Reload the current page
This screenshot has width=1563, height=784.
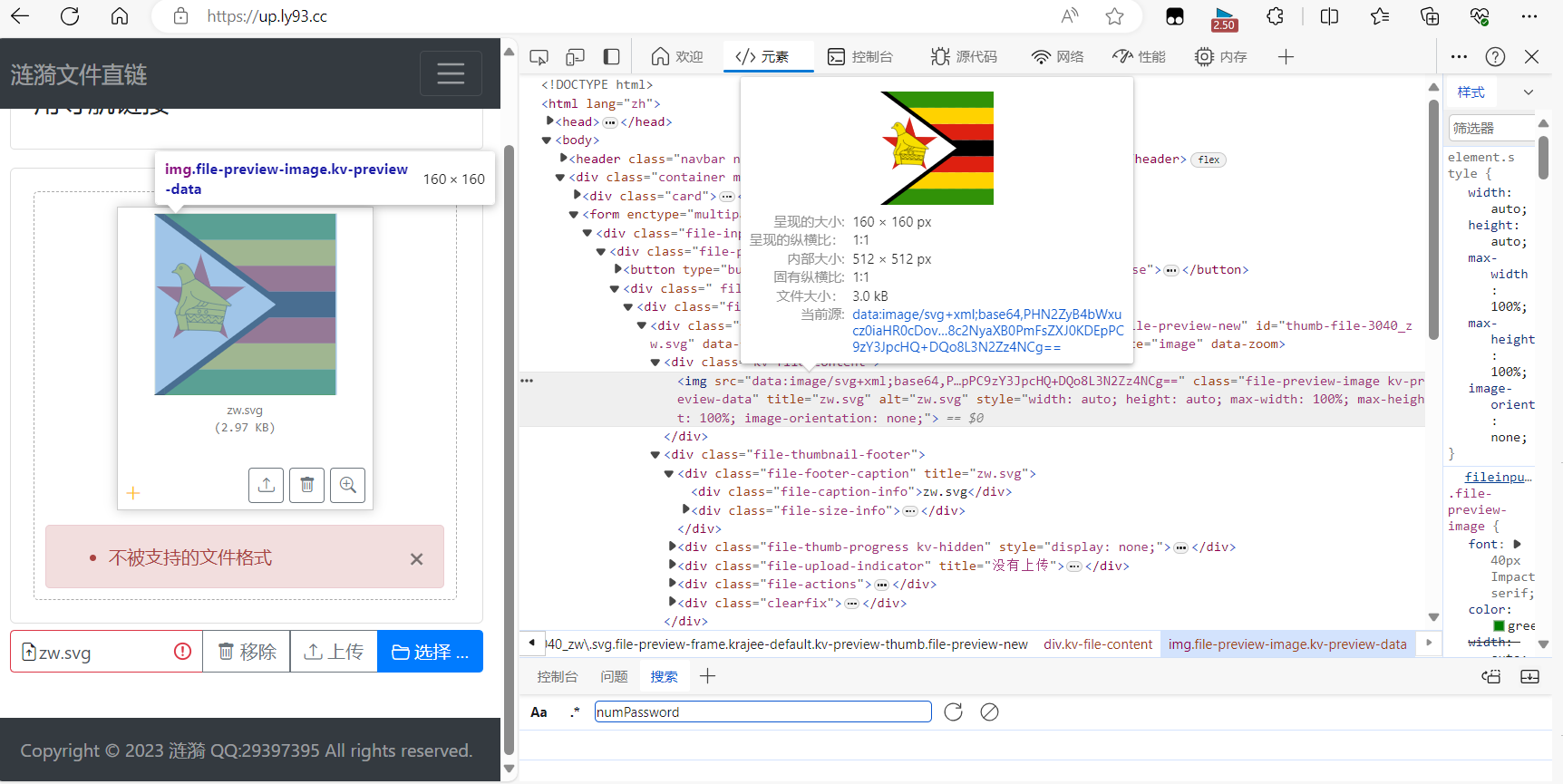click(x=70, y=16)
